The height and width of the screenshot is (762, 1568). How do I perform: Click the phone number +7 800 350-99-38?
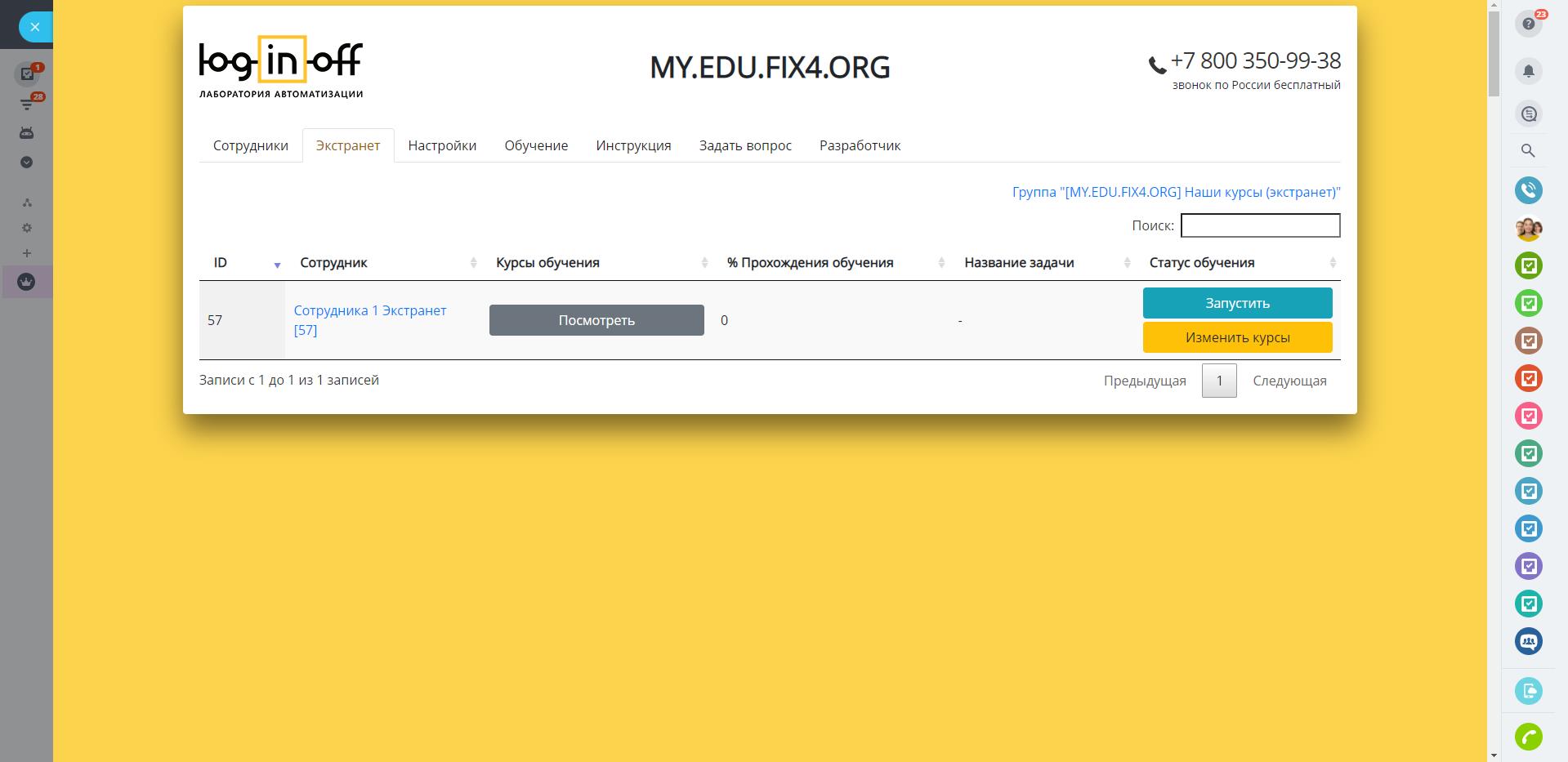click(x=1256, y=61)
